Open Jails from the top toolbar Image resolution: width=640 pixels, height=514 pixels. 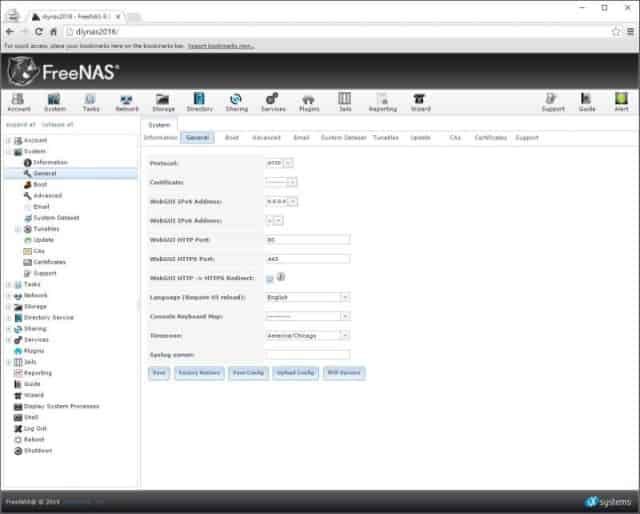345,102
